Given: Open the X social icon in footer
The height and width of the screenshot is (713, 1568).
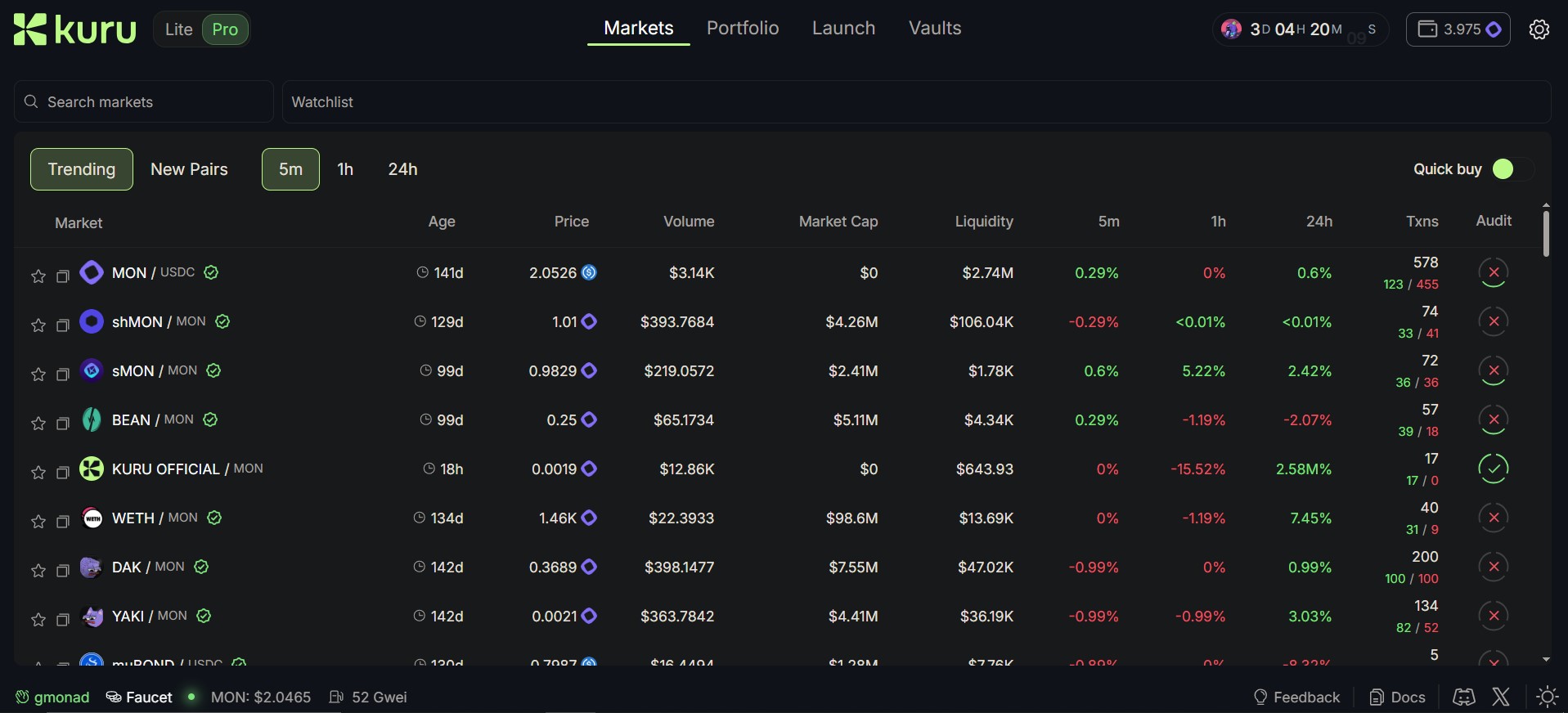Looking at the screenshot, I should click(x=1501, y=697).
